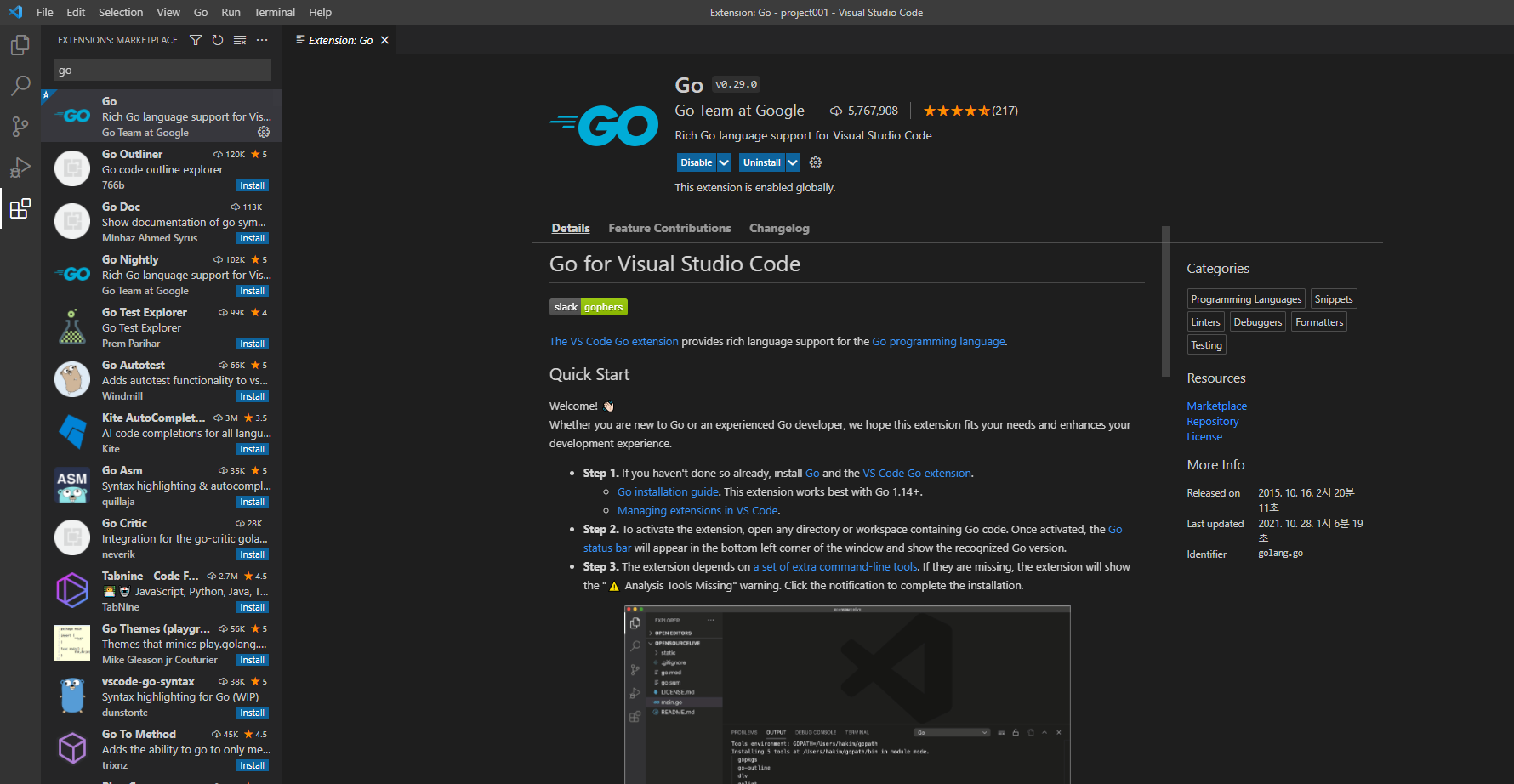Open the Marketplace resource link

pyautogui.click(x=1217, y=406)
